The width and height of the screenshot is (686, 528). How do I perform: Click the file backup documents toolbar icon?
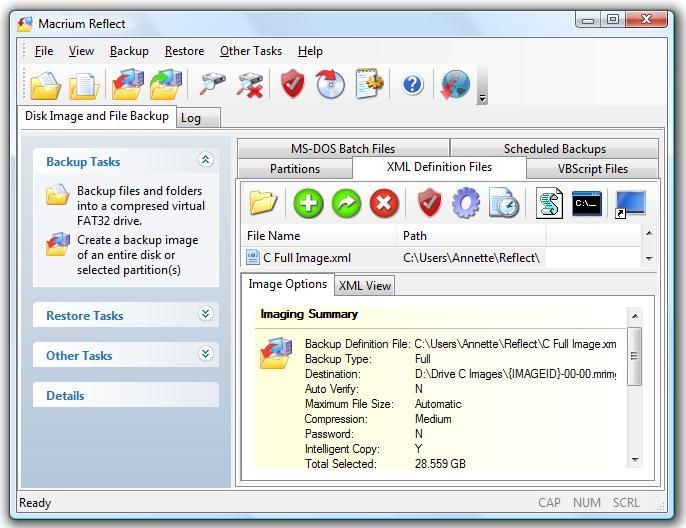(84, 85)
